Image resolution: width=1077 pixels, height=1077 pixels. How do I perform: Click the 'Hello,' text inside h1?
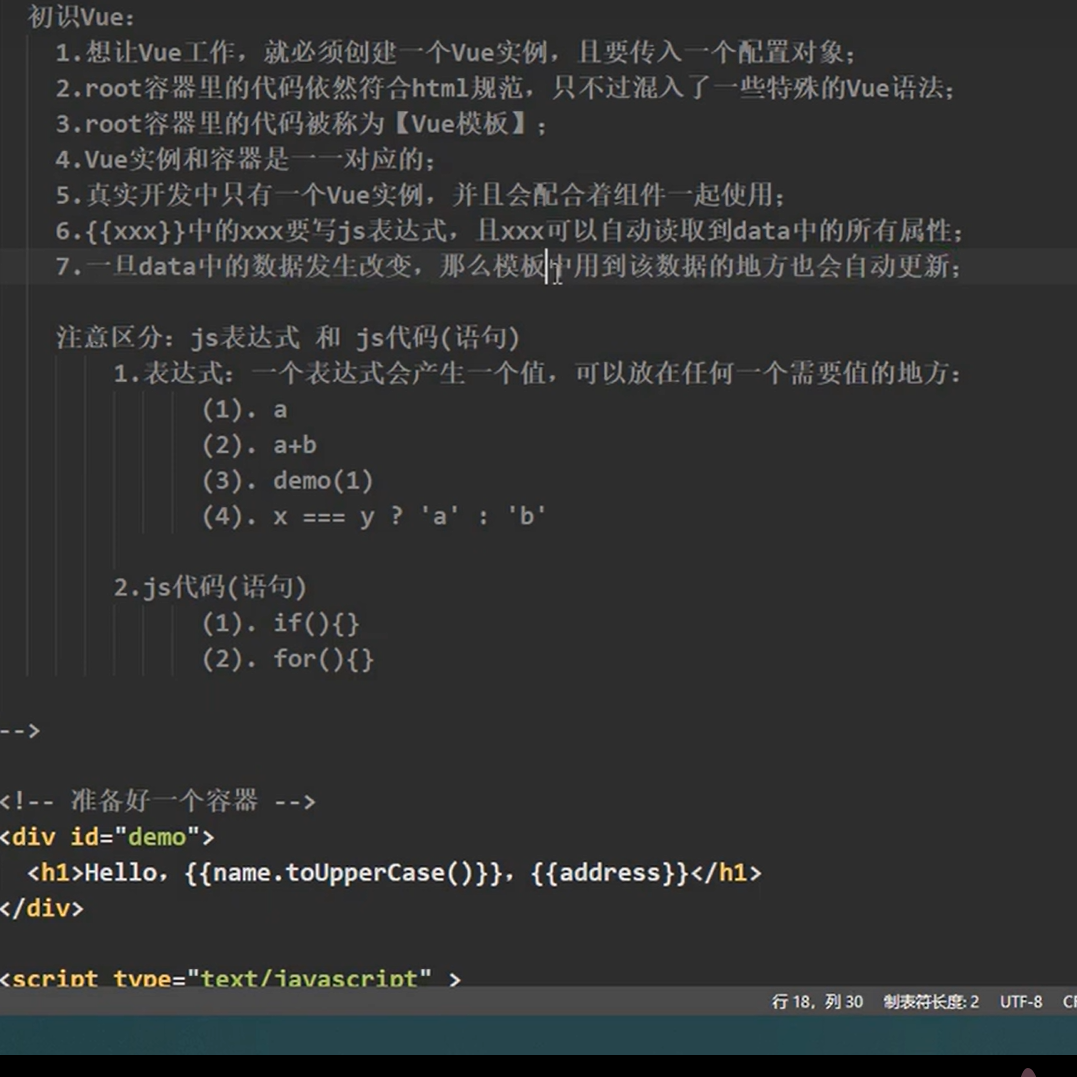[126, 873]
